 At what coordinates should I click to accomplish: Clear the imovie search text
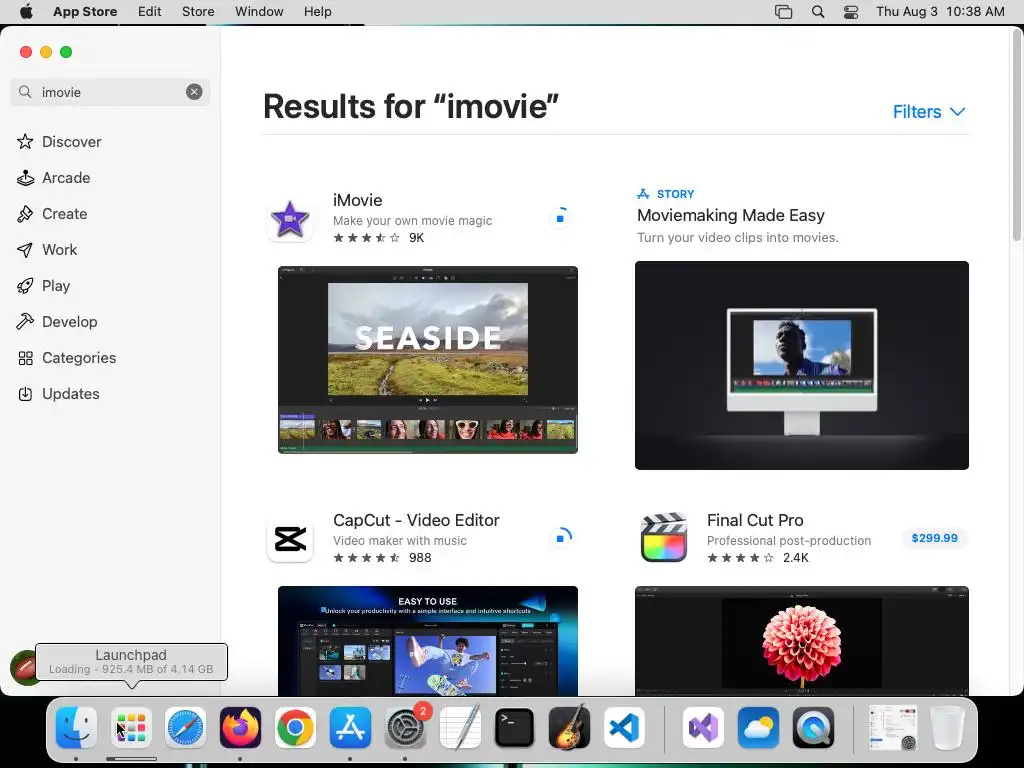[x=194, y=92]
